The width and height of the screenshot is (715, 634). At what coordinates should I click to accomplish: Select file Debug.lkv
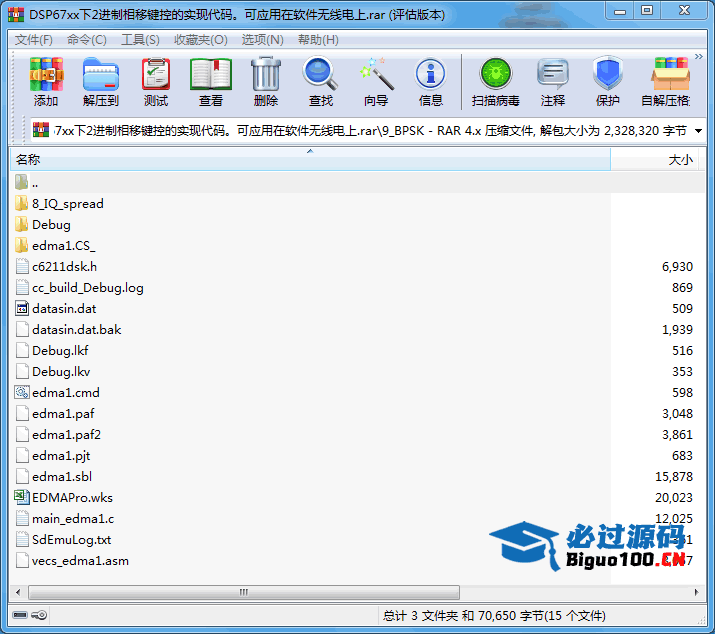52,371
